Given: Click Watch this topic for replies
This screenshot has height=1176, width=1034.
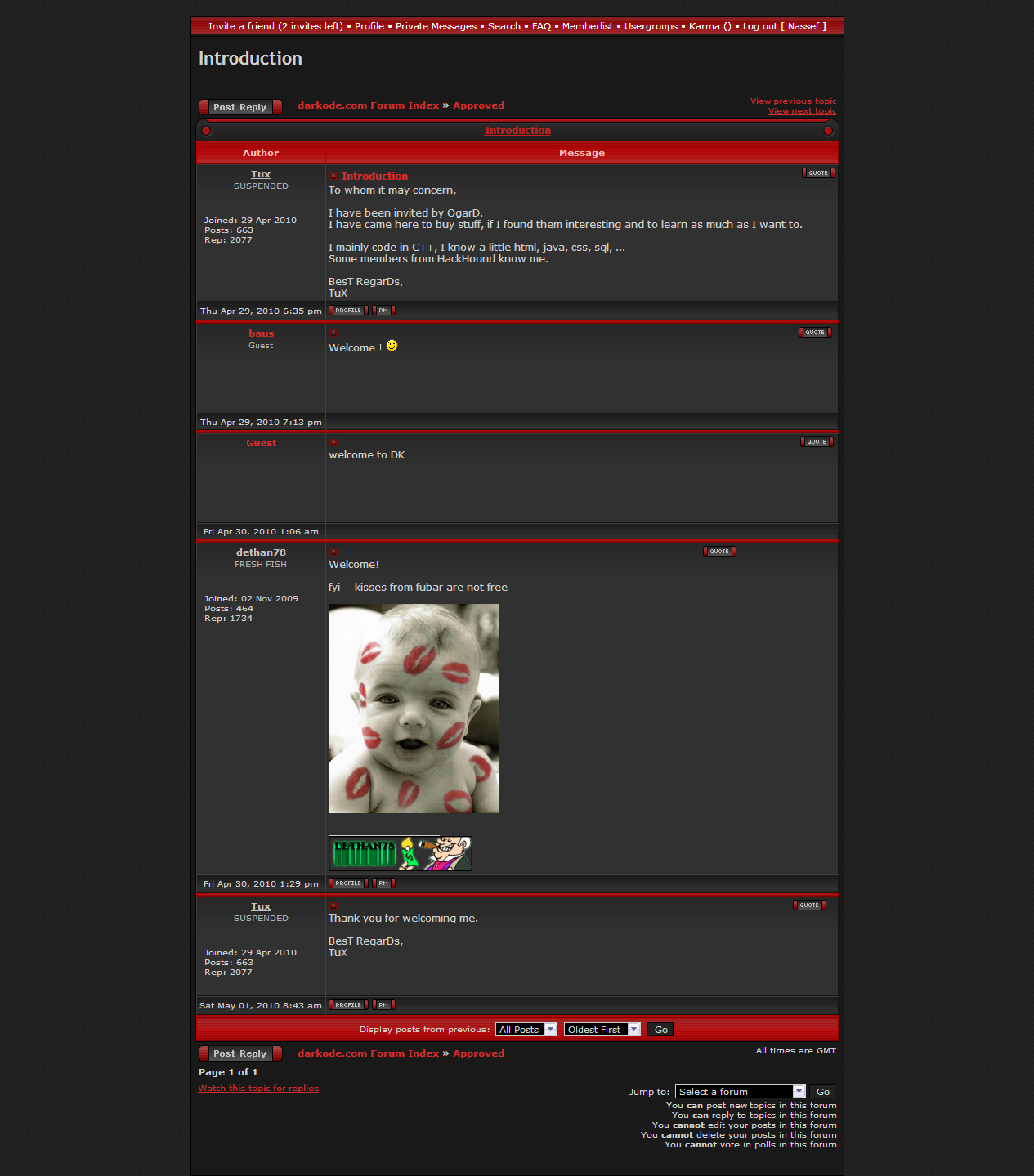Looking at the screenshot, I should coord(258,1089).
